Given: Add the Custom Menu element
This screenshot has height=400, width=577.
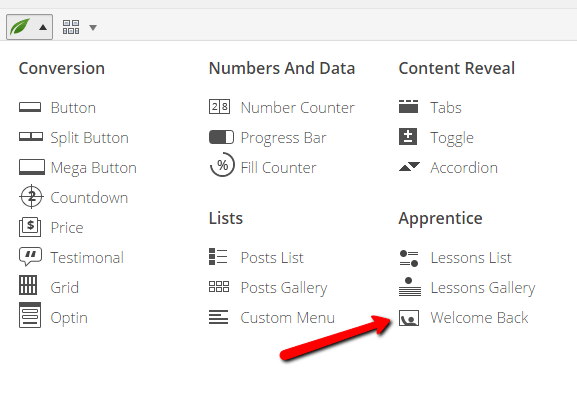Looking at the screenshot, I should pos(272,318).
